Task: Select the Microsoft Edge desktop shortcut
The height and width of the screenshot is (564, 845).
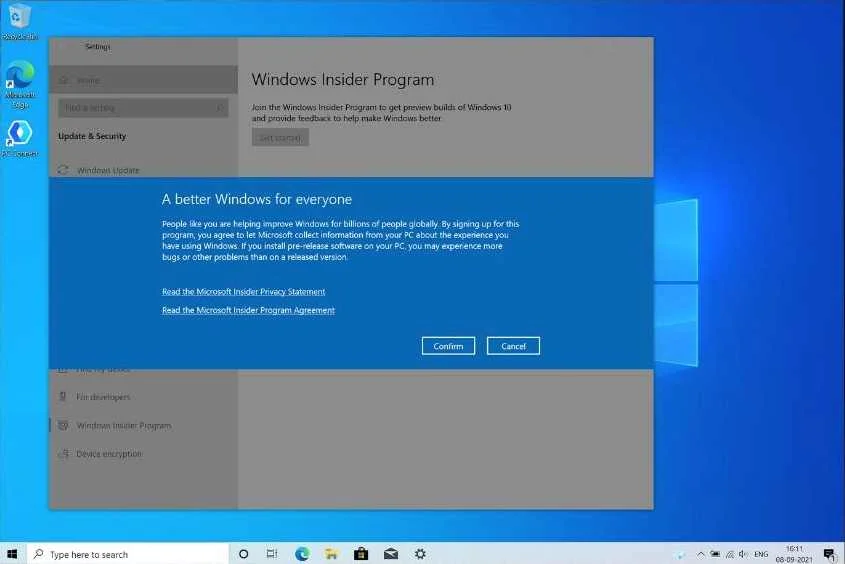Action: coord(20,84)
